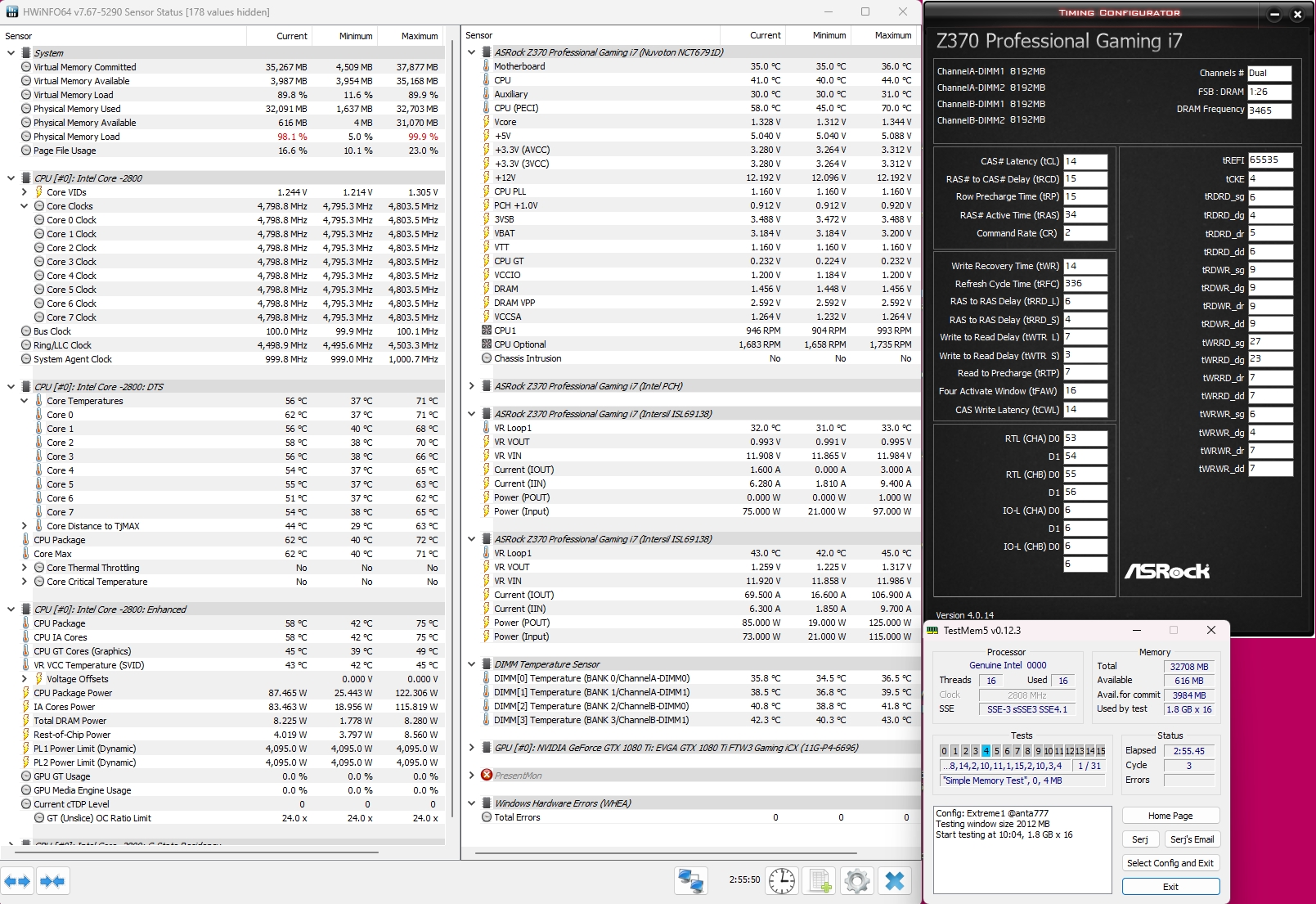Click the fan icon beside CPU Optional
This screenshot has width=1316, height=904.
tap(487, 344)
